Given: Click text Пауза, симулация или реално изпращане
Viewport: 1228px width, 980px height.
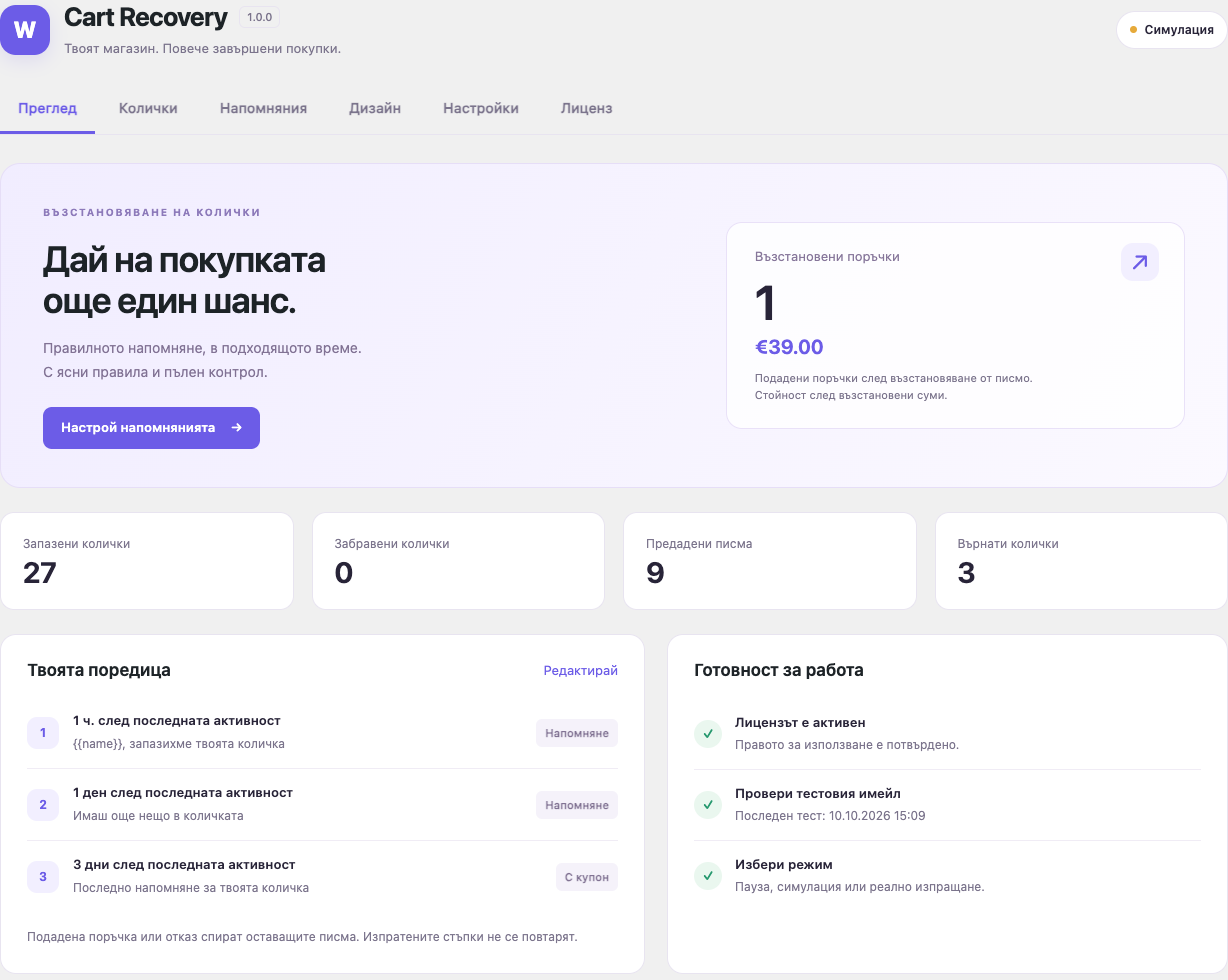Looking at the screenshot, I should point(860,887).
